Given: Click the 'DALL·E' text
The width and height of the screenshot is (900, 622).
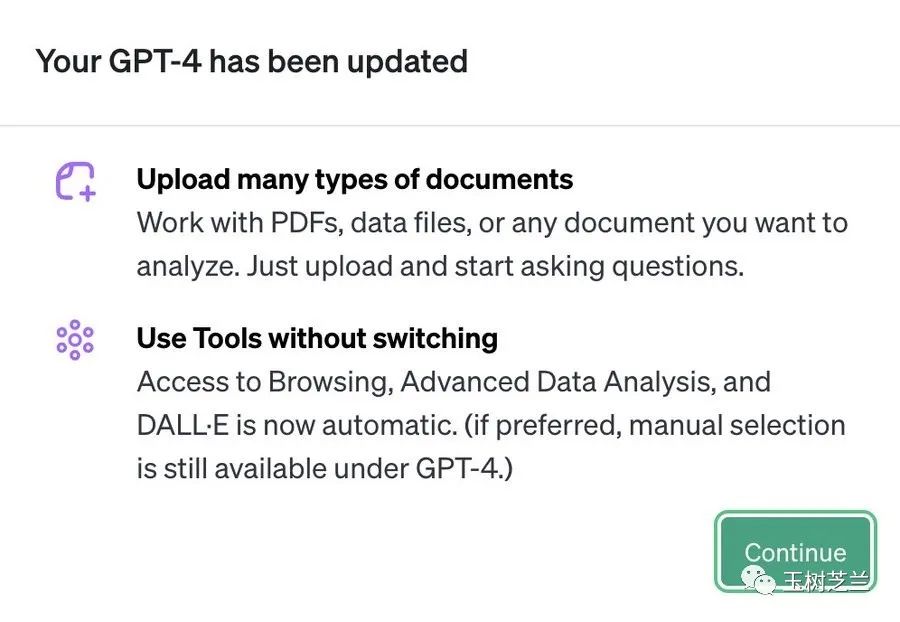Looking at the screenshot, I should coord(183,425).
